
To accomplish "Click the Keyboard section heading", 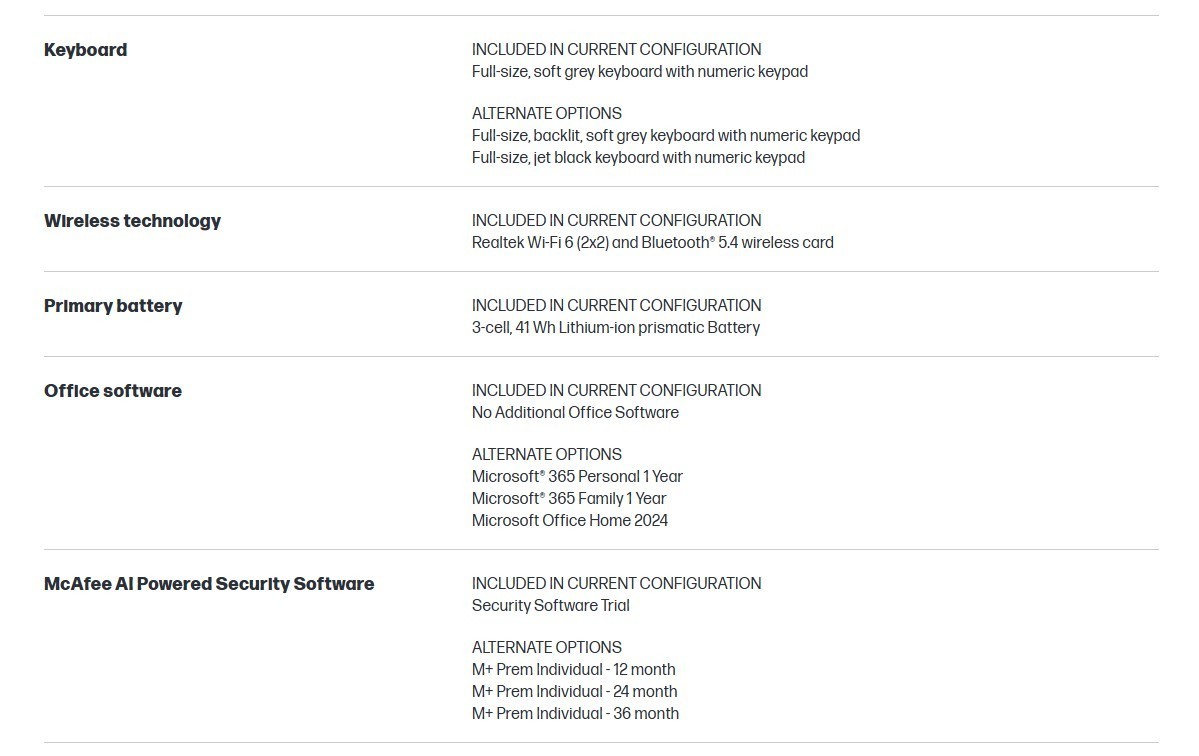I will [86, 50].
